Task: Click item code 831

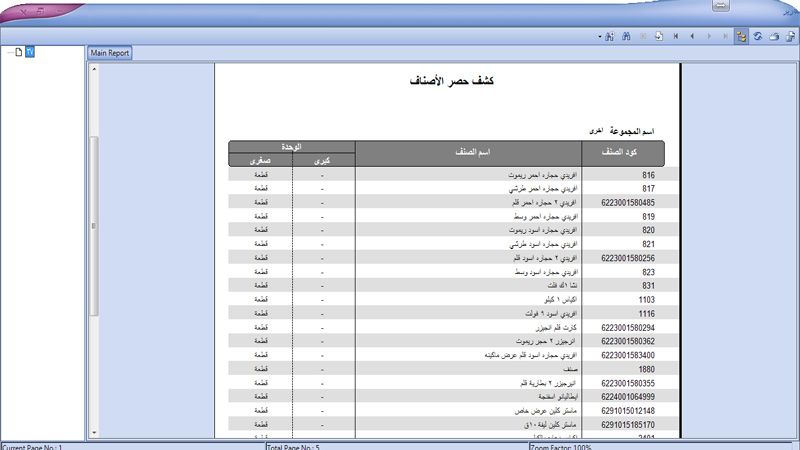Action: click(x=648, y=286)
